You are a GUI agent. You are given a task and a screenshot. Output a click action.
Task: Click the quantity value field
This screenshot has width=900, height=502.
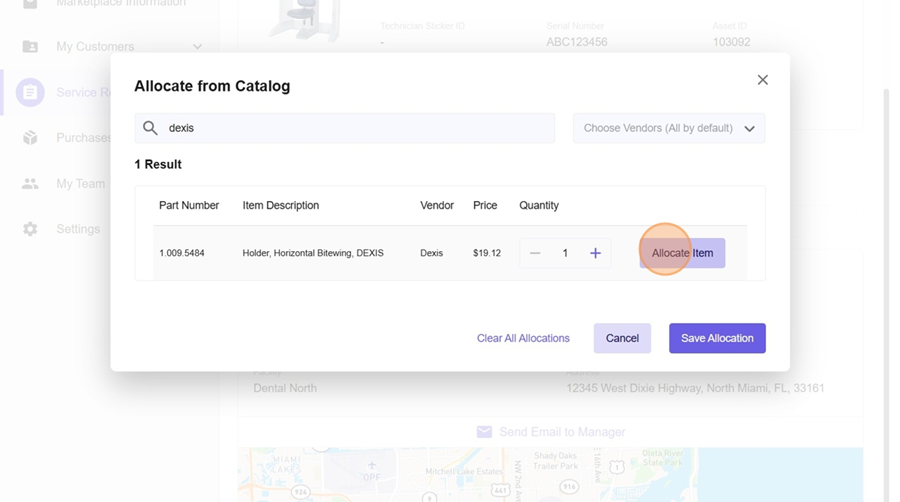(565, 253)
